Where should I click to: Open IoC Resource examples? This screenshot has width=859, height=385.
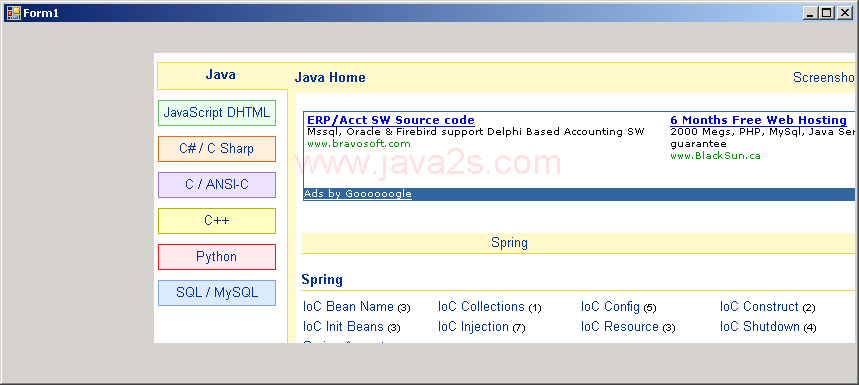620,327
